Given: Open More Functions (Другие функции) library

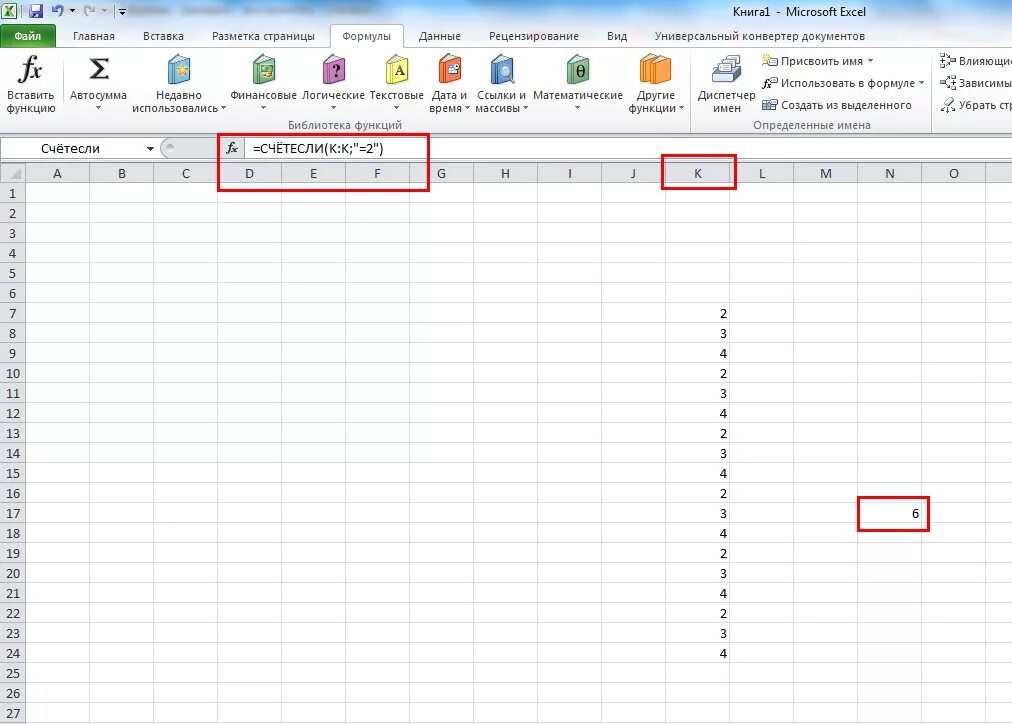Looking at the screenshot, I should coord(656,84).
